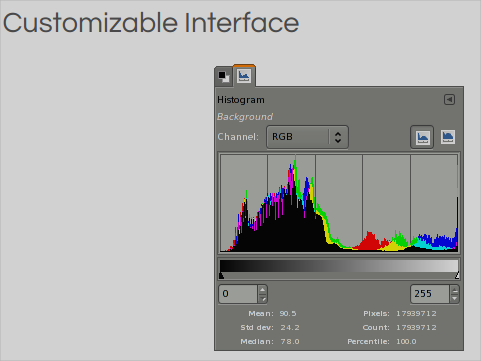Click the white point slider handle
Viewport: 481px width, 361px height.
457,275
